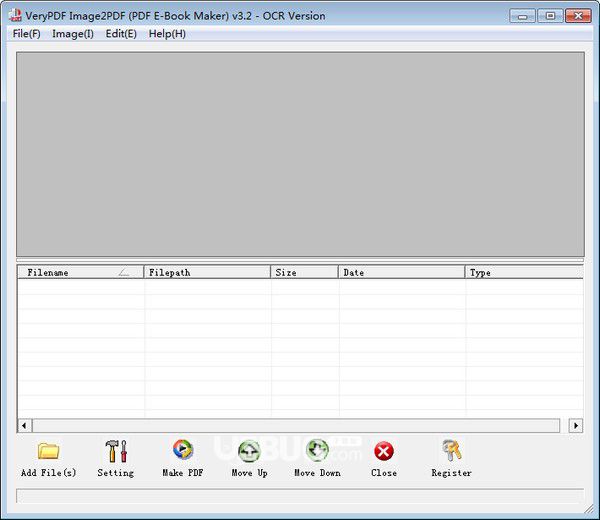Click the Move Up green arrow icon
Screen dimensions: 600x520
tap(249, 451)
